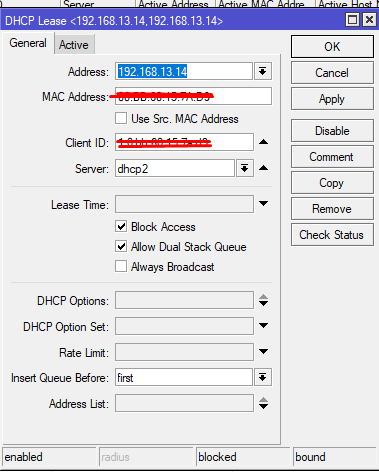The width and height of the screenshot is (379, 472).
Task: Click the Active MAC Address column header
Action: tap(265, 4)
